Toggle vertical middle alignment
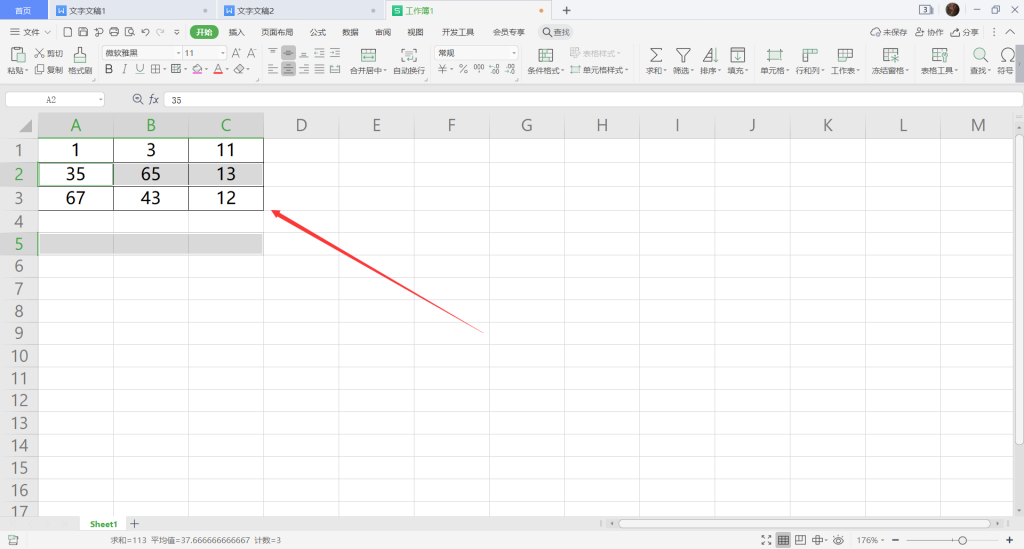The image size is (1024, 549). coord(288,53)
